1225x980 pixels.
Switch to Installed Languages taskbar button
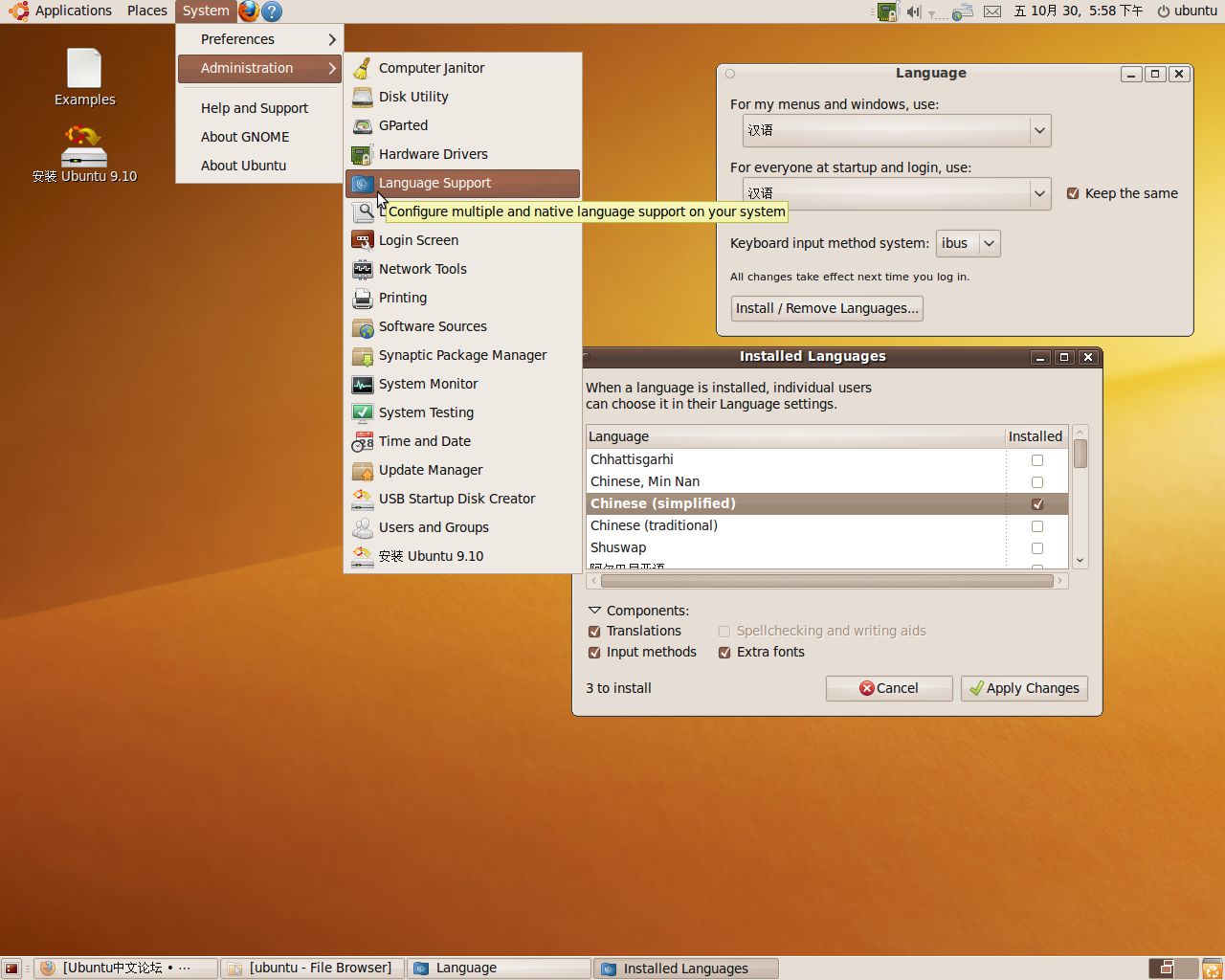(x=685, y=969)
